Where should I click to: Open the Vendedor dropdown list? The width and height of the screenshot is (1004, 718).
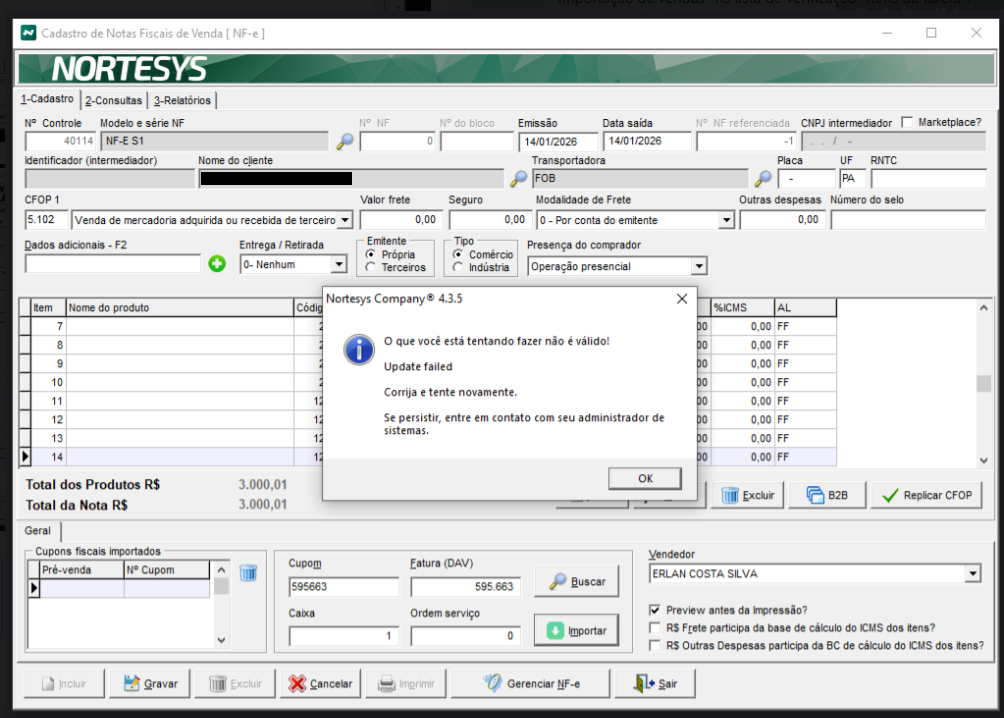(972, 574)
